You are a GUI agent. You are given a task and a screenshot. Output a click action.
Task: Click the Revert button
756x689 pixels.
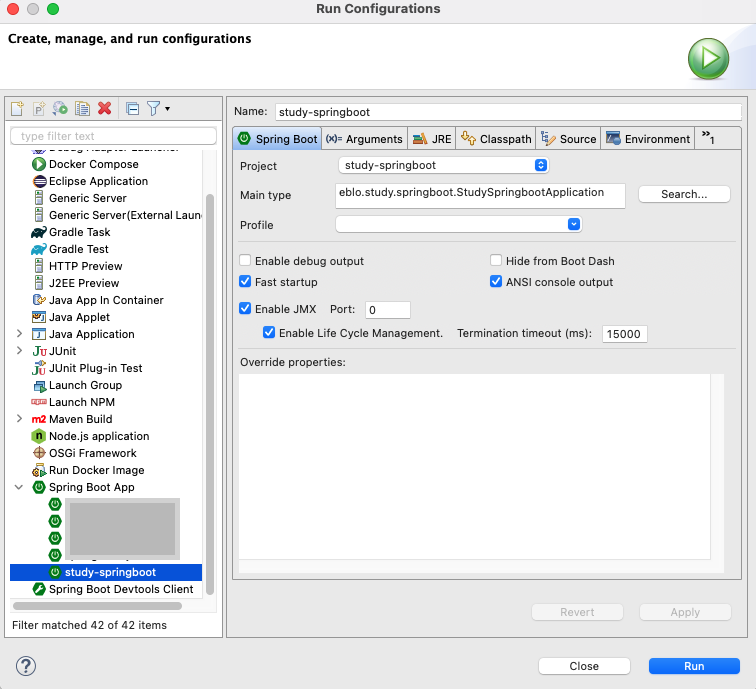(x=577, y=612)
